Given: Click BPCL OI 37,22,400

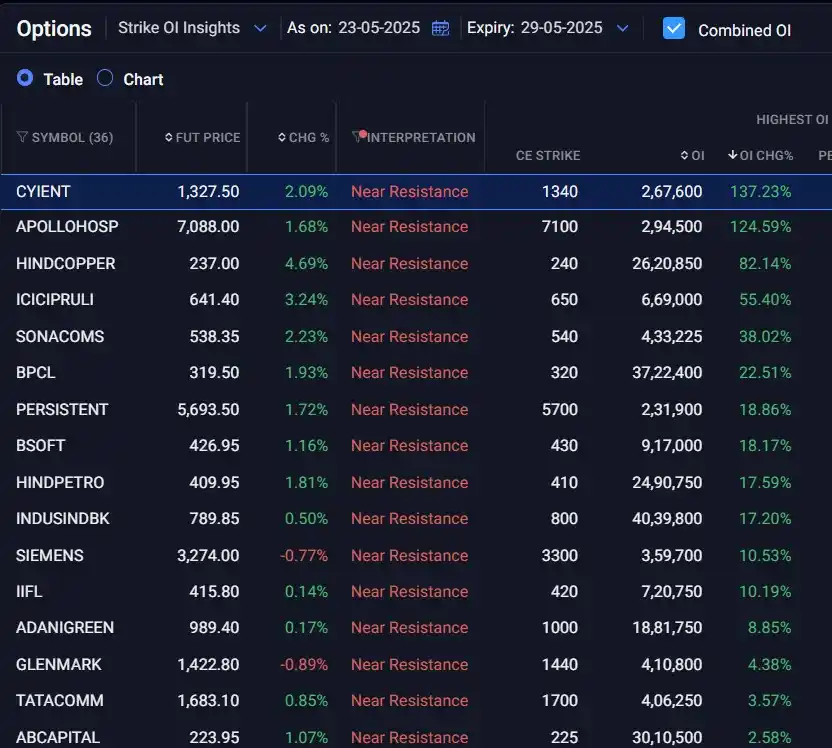Looking at the screenshot, I should pos(667,373).
